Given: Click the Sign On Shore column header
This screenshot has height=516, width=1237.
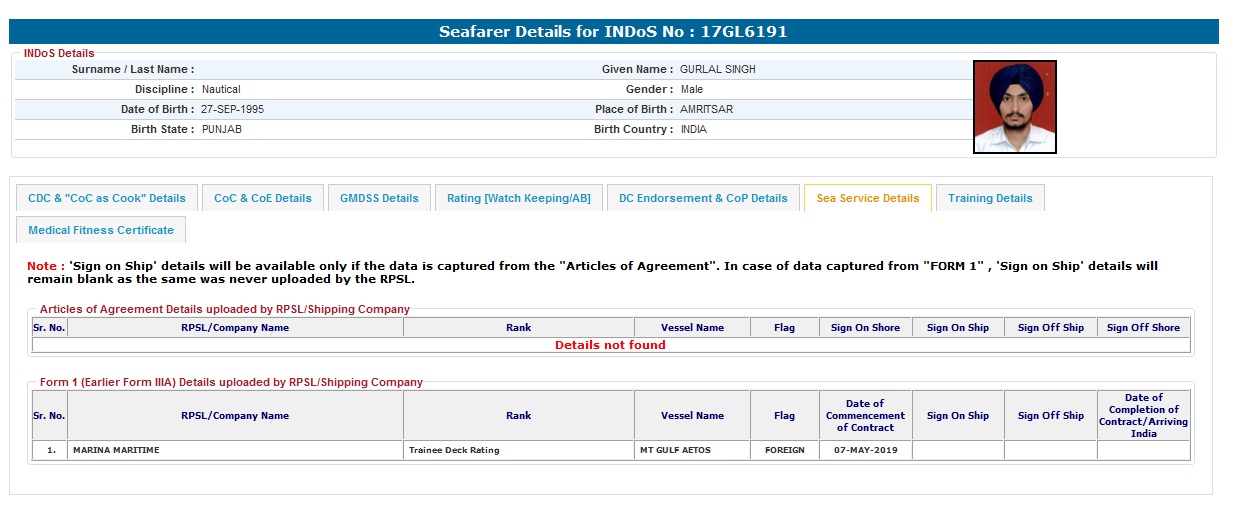Looking at the screenshot, I should [865, 327].
